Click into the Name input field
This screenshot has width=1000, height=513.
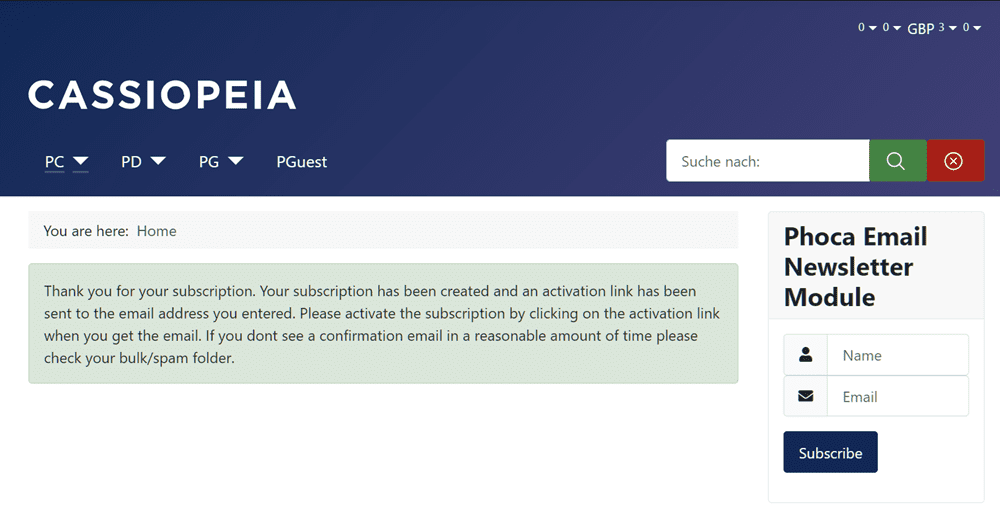click(897, 355)
